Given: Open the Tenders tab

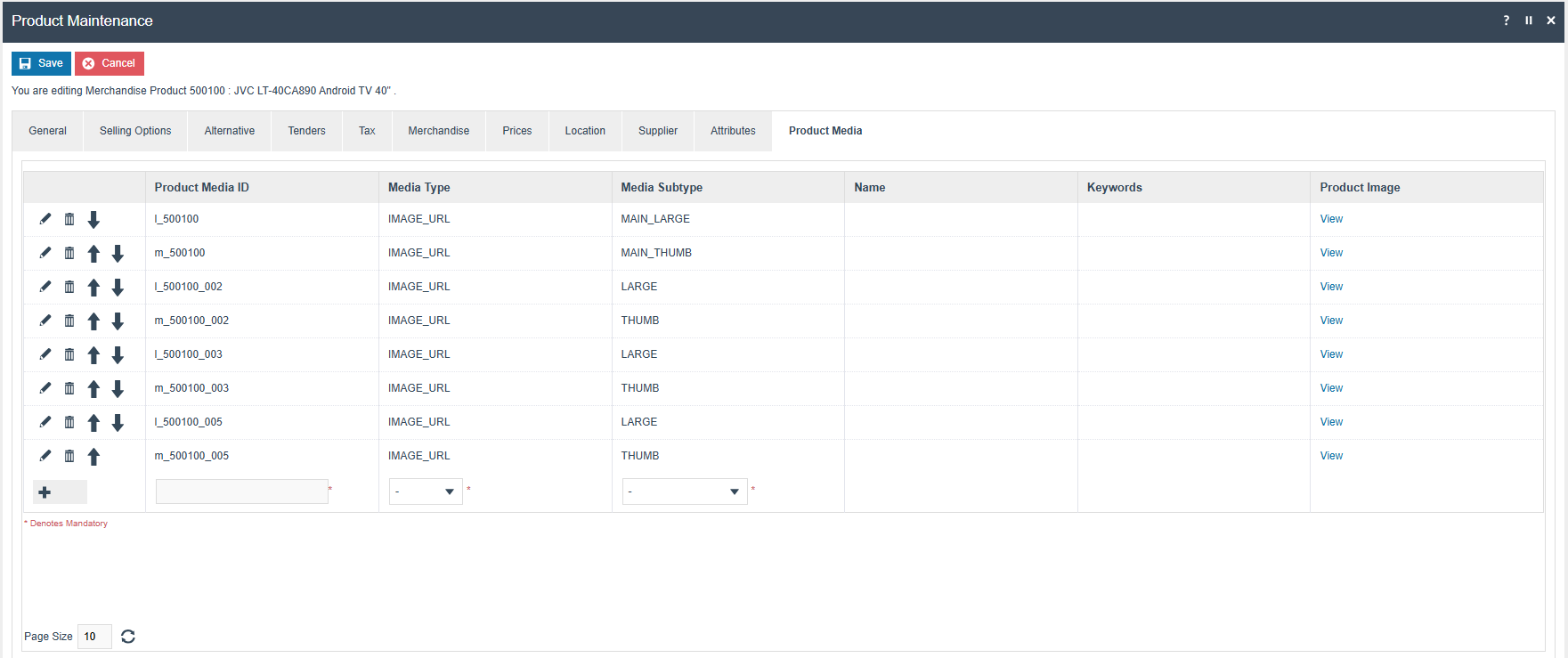Looking at the screenshot, I should click(x=307, y=131).
